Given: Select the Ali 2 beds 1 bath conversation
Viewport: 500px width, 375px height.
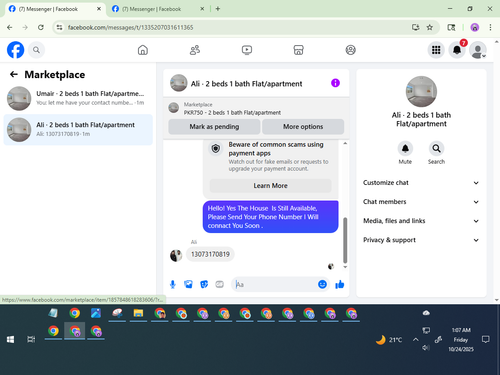Looking at the screenshot, I should coord(78,129).
